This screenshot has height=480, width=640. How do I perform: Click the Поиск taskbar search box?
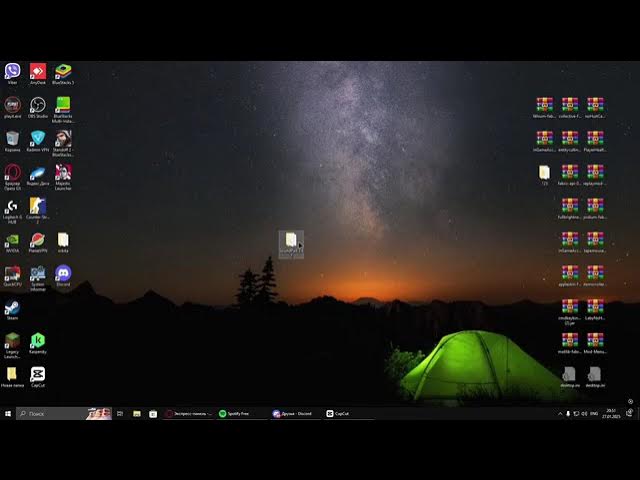pos(64,413)
